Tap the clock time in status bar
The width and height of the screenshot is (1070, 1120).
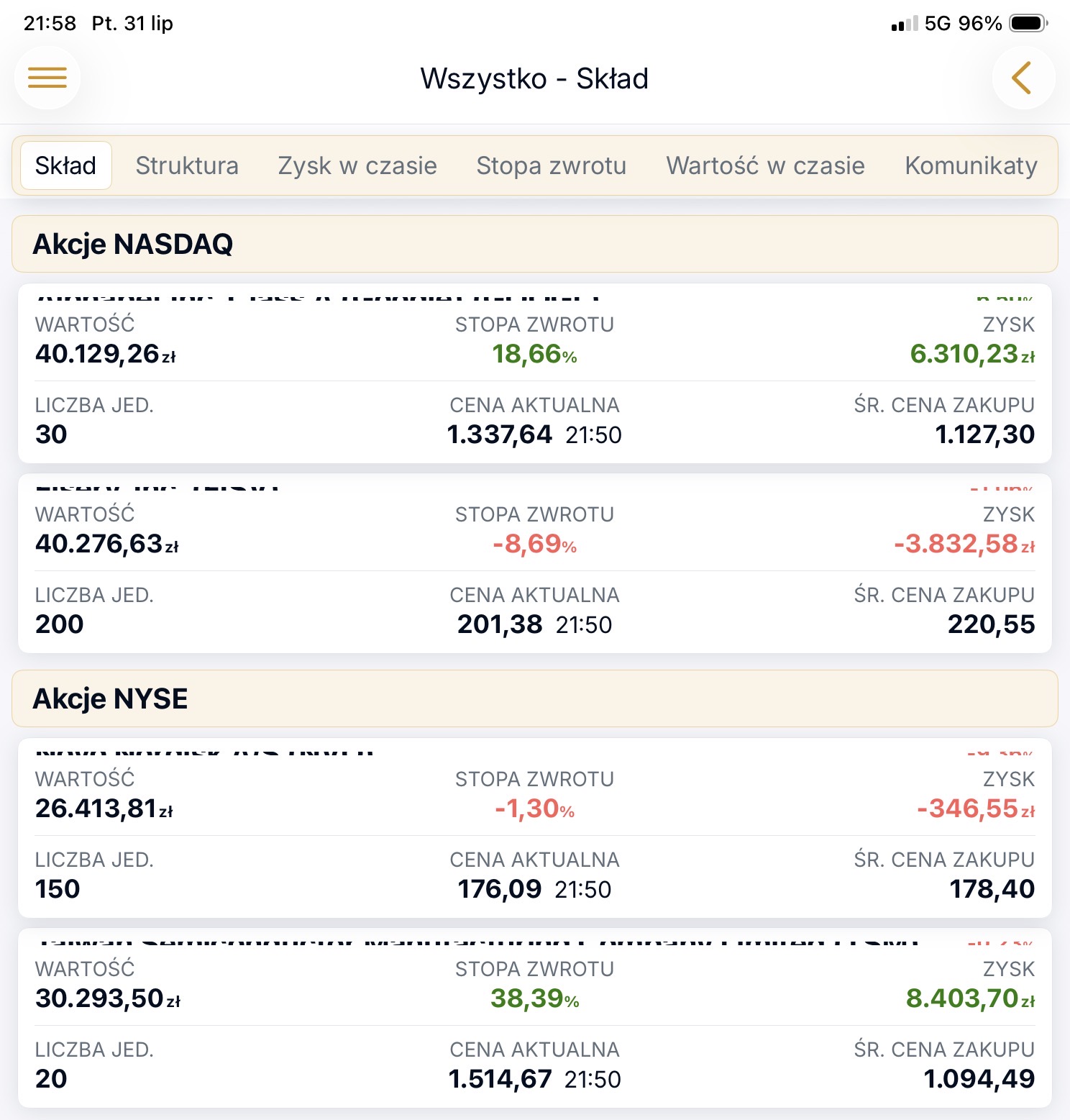[50, 23]
